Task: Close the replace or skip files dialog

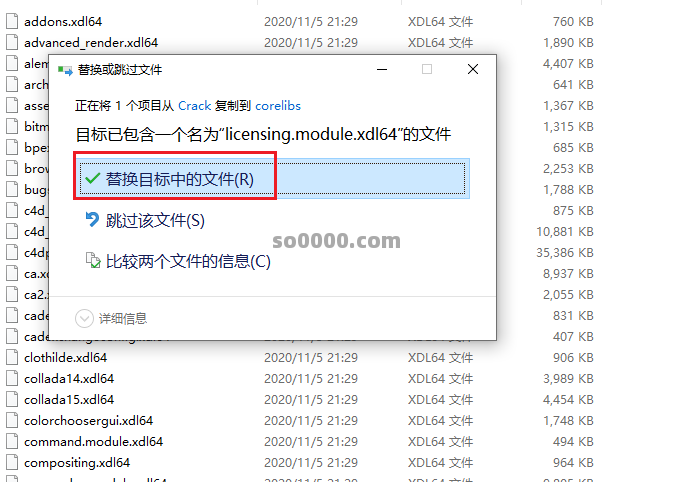Action: [473, 69]
